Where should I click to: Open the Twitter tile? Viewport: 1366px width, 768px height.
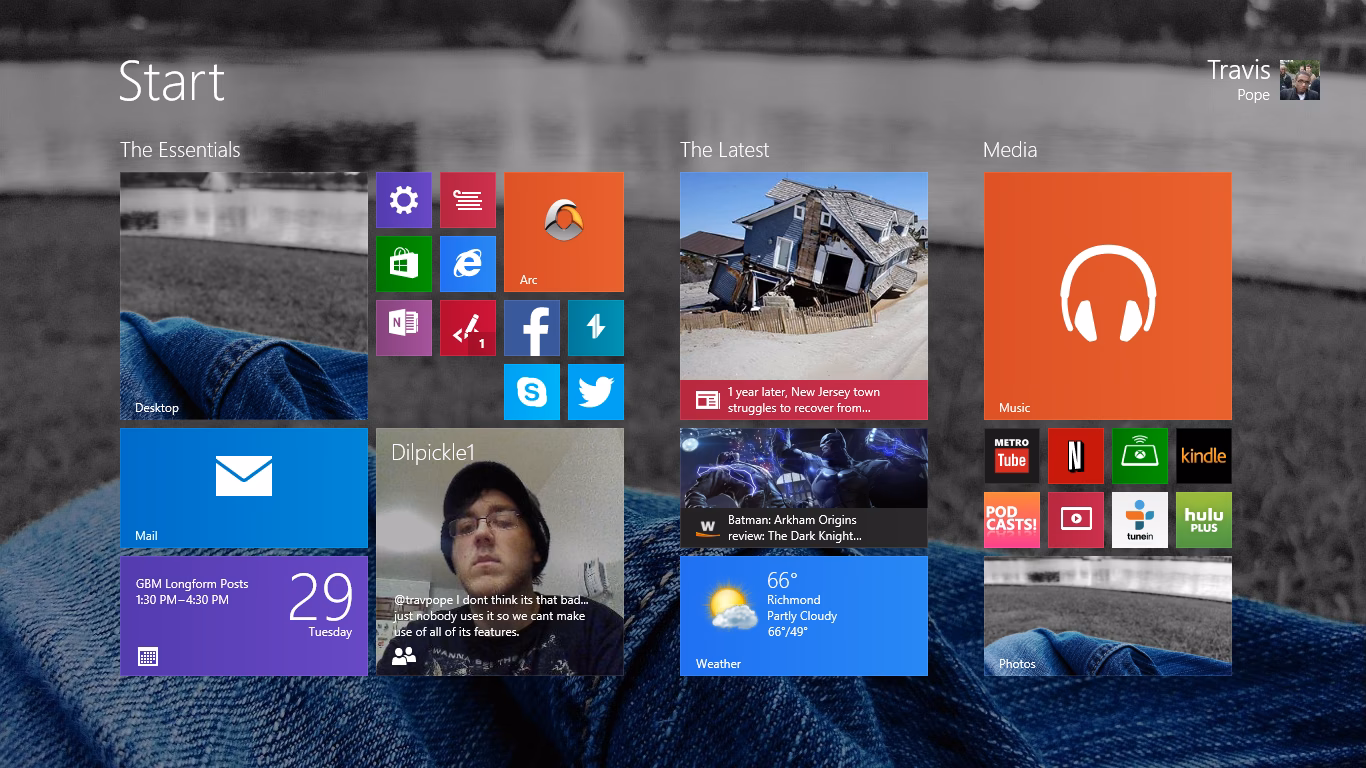pos(595,391)
